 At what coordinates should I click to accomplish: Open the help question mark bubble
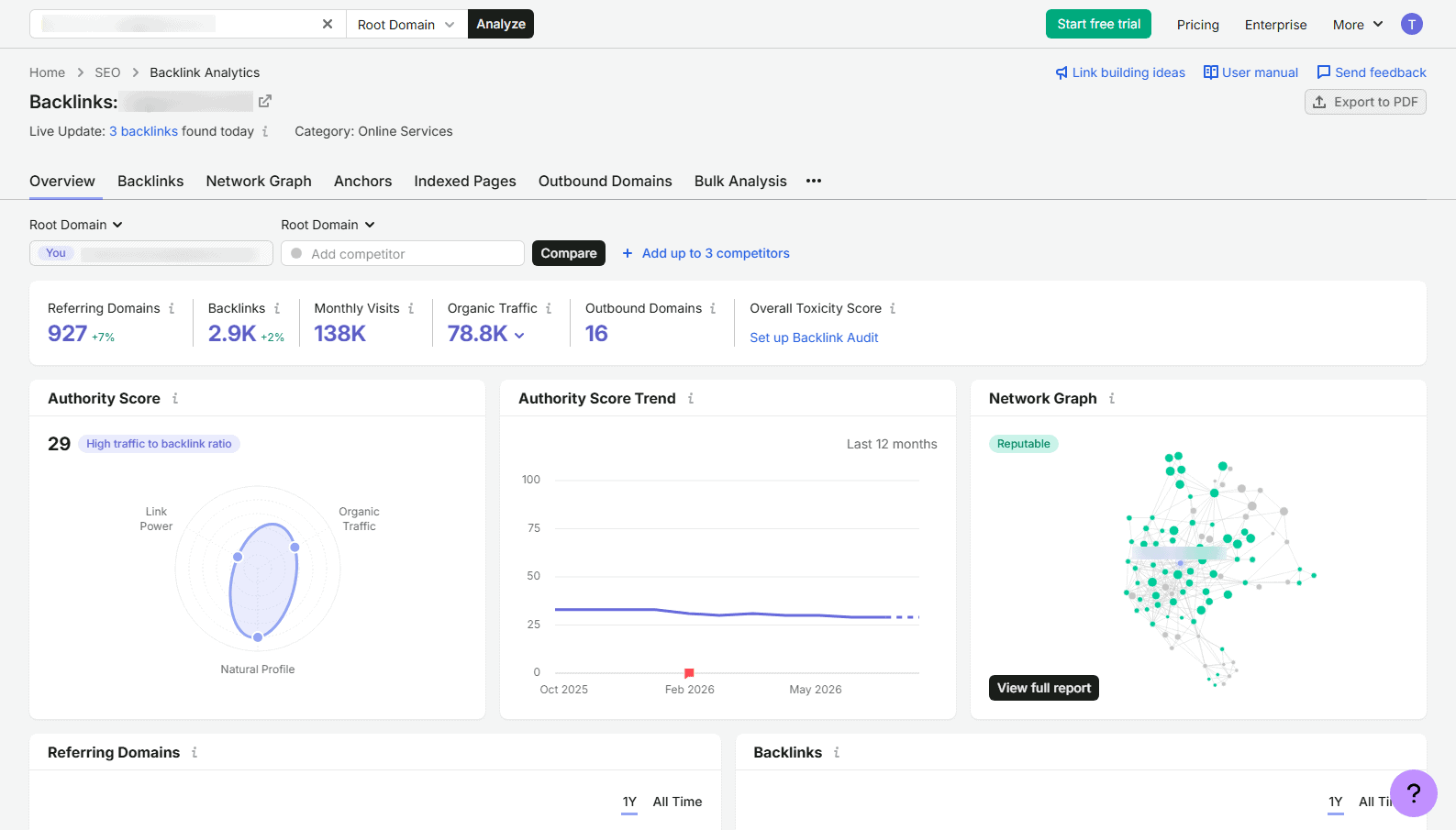(x=1414, y=793)
